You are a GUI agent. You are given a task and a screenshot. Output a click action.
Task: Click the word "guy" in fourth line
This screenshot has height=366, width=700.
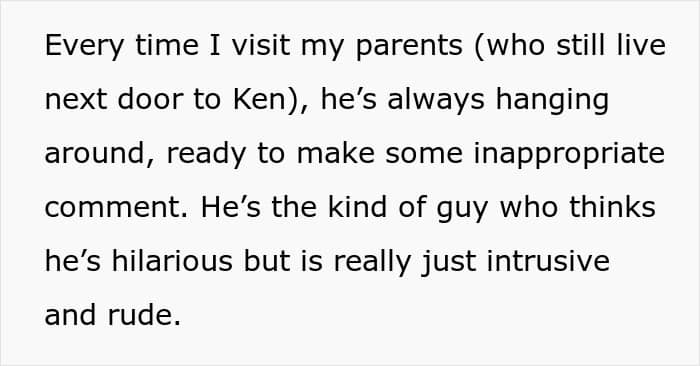tap(462, 209)
